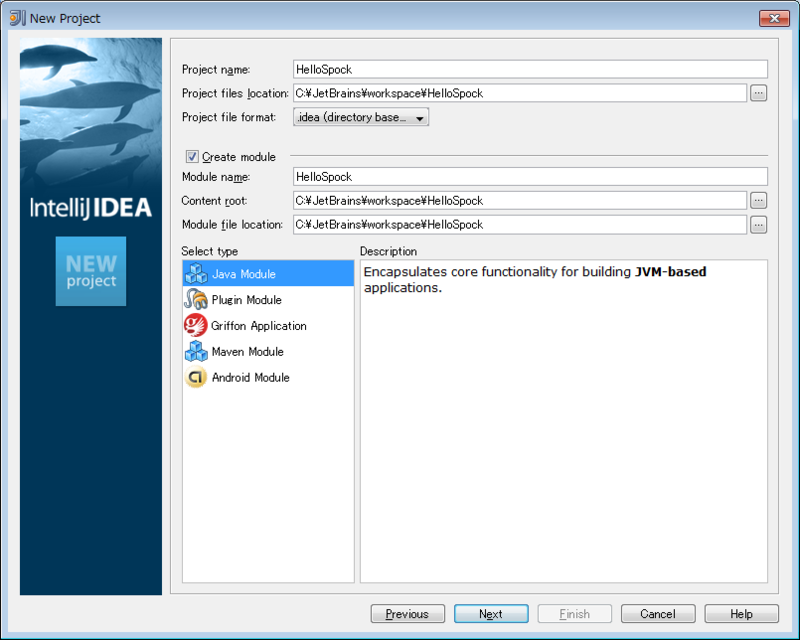800x640 pixels.
Task: Browse for Content root folder
Action: click(759, 201)
